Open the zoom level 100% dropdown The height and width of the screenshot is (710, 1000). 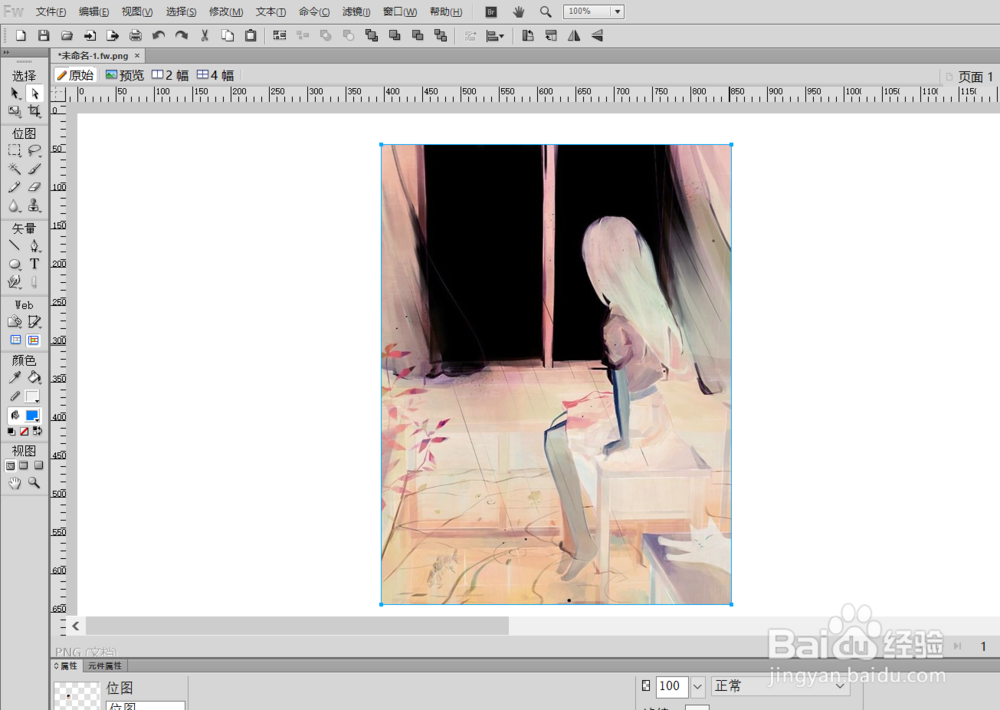617,11
